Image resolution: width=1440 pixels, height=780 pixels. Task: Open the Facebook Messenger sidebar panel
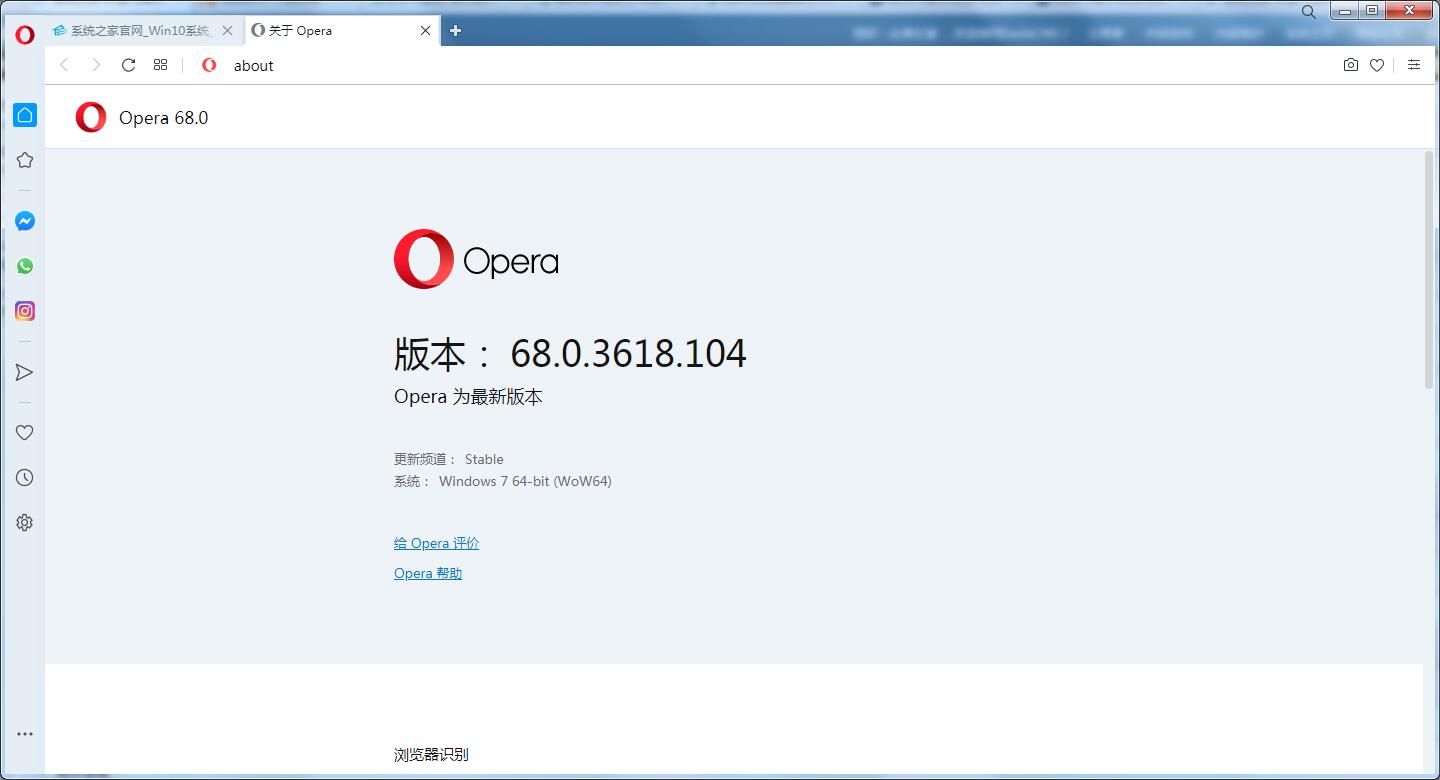point(24,220)
